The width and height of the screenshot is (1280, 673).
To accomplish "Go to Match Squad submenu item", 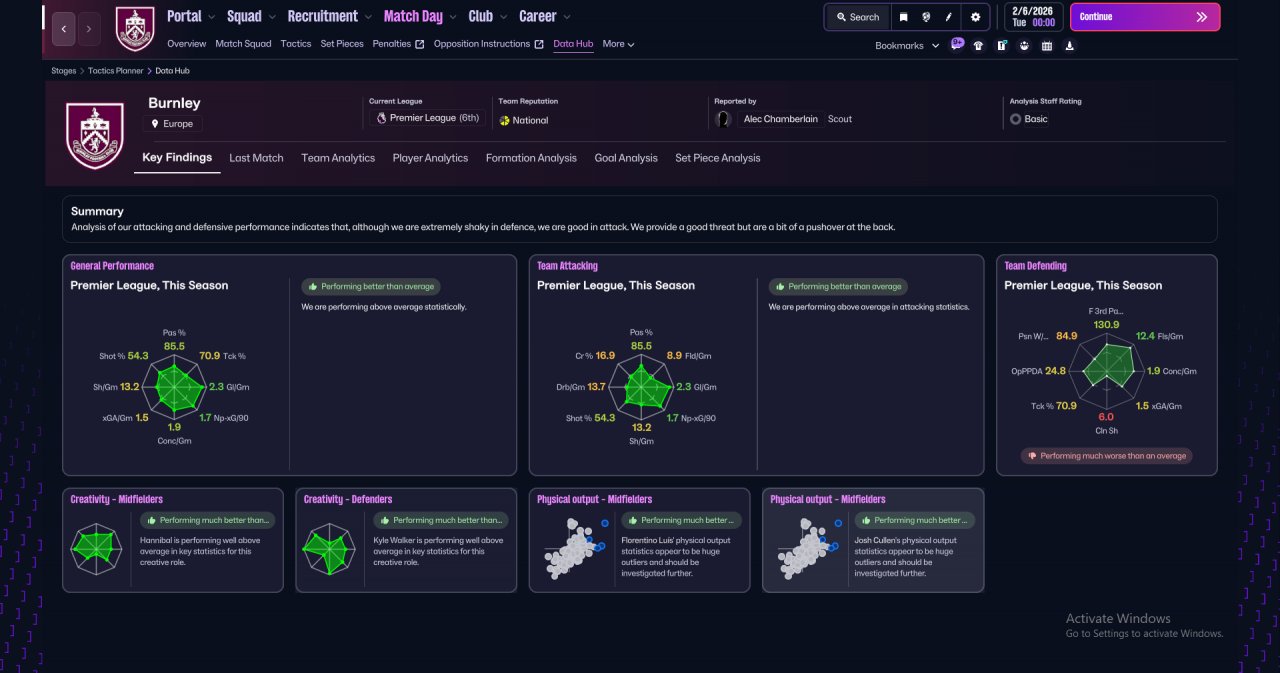I will click(x=243, y=44).
